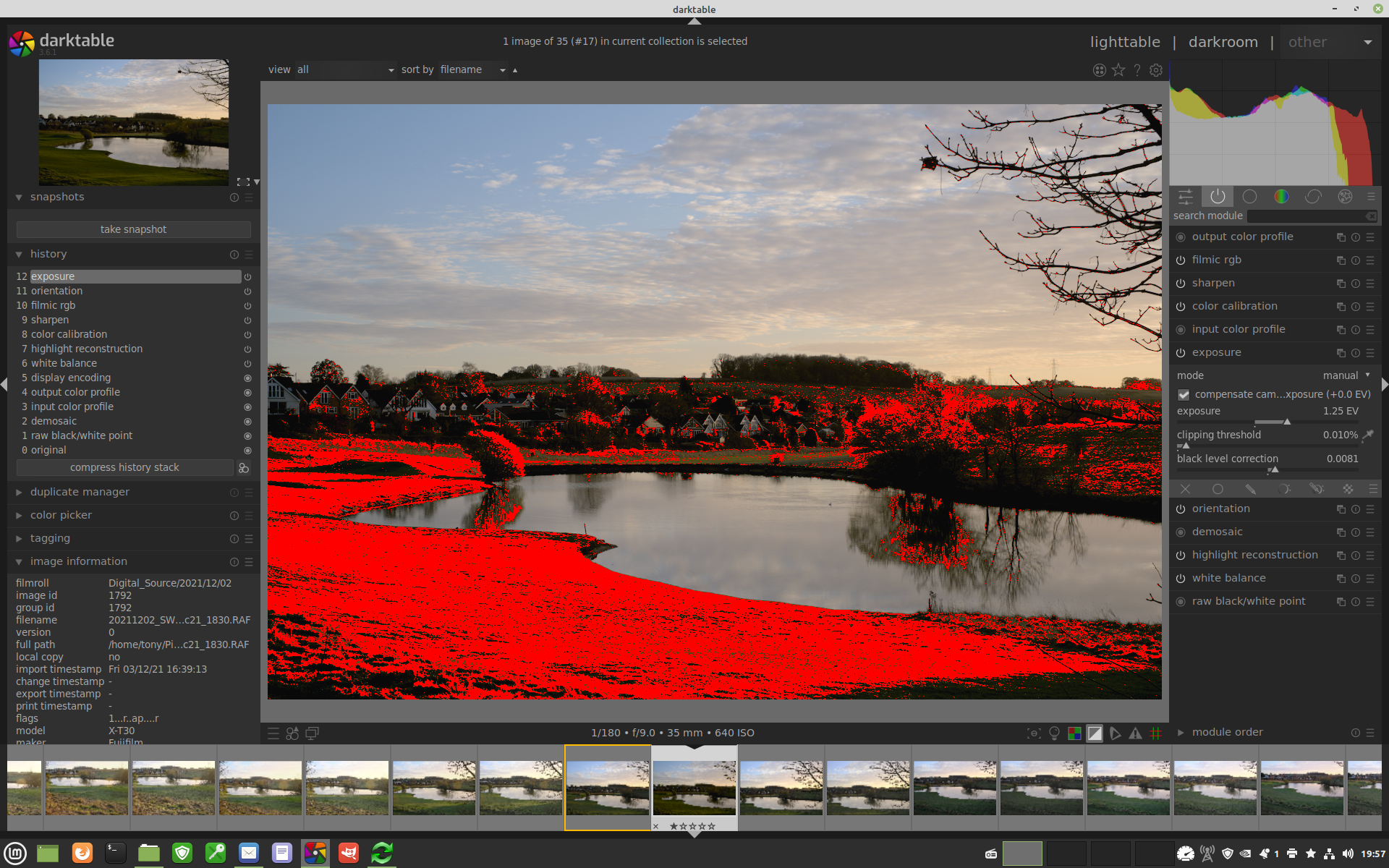The image size is (1389, 868).
Task: Open color module group icon
Action: pos(1281,197)
